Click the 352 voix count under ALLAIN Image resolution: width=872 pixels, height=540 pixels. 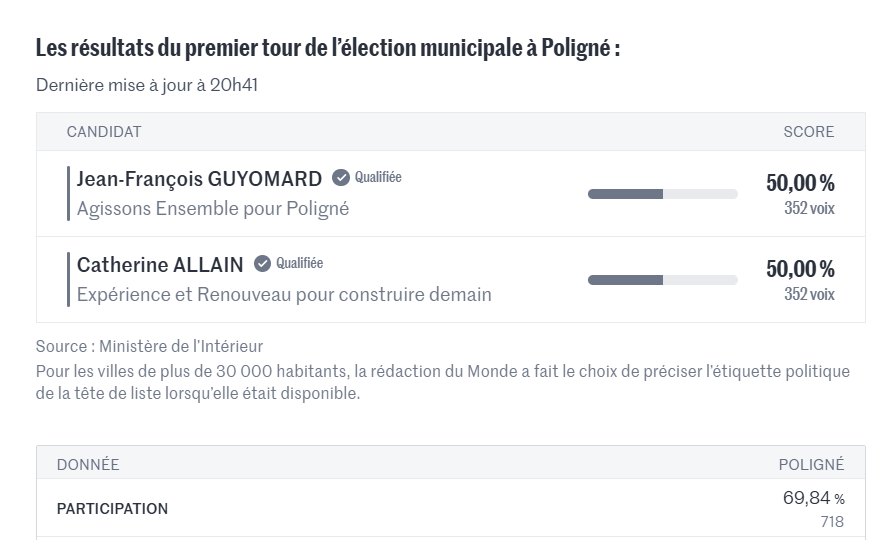[x=809, y=294]
